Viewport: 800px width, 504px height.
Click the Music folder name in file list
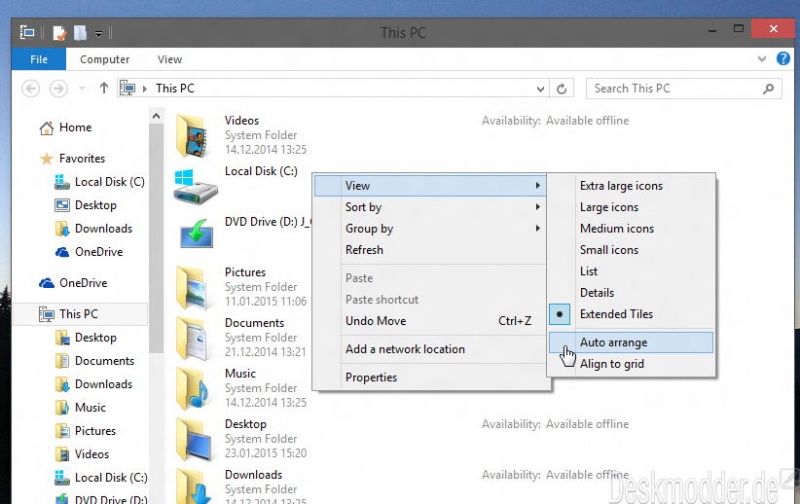pos(240,374)
